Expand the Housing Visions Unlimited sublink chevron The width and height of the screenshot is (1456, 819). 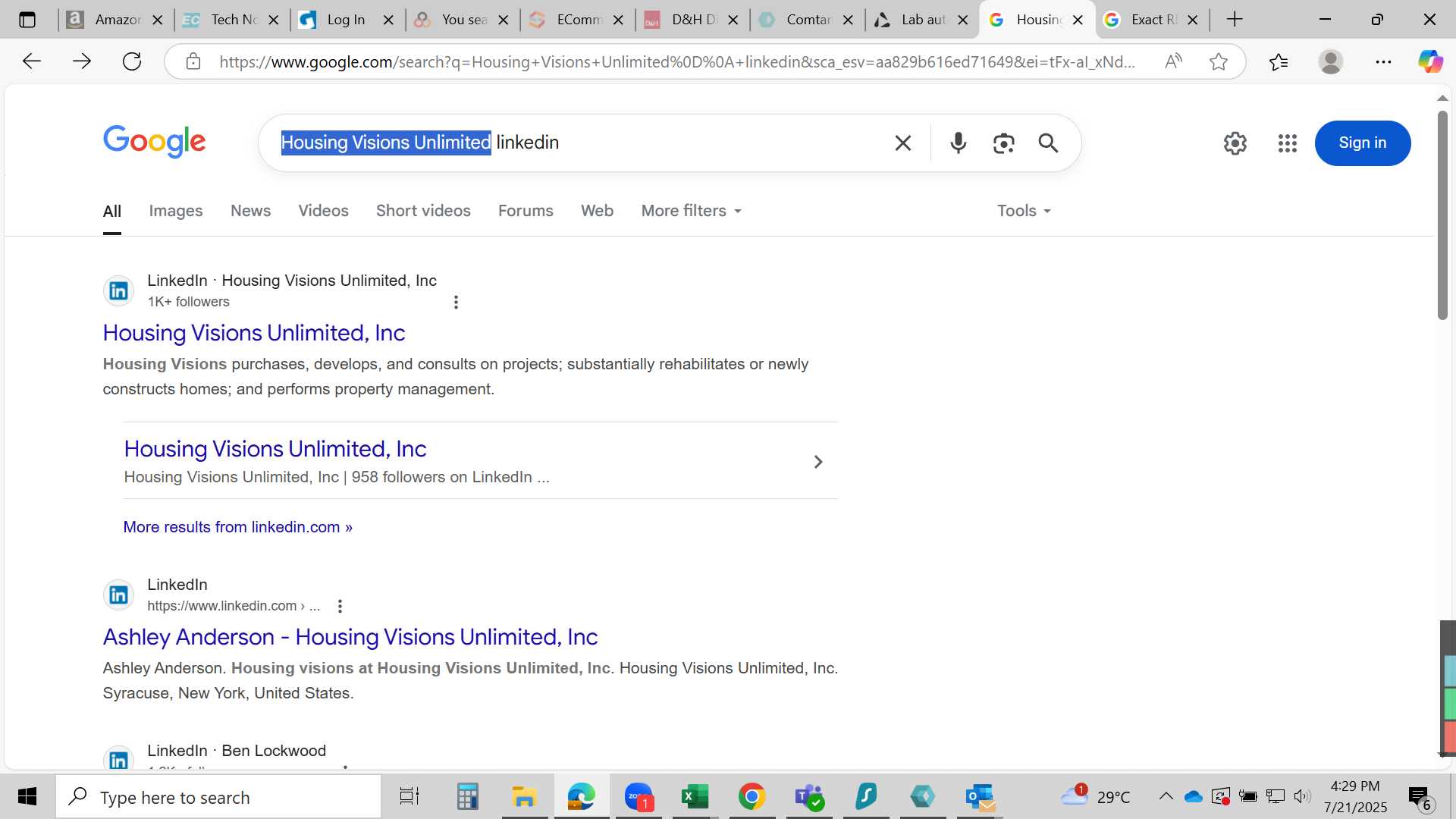click(x=817, y=462)
